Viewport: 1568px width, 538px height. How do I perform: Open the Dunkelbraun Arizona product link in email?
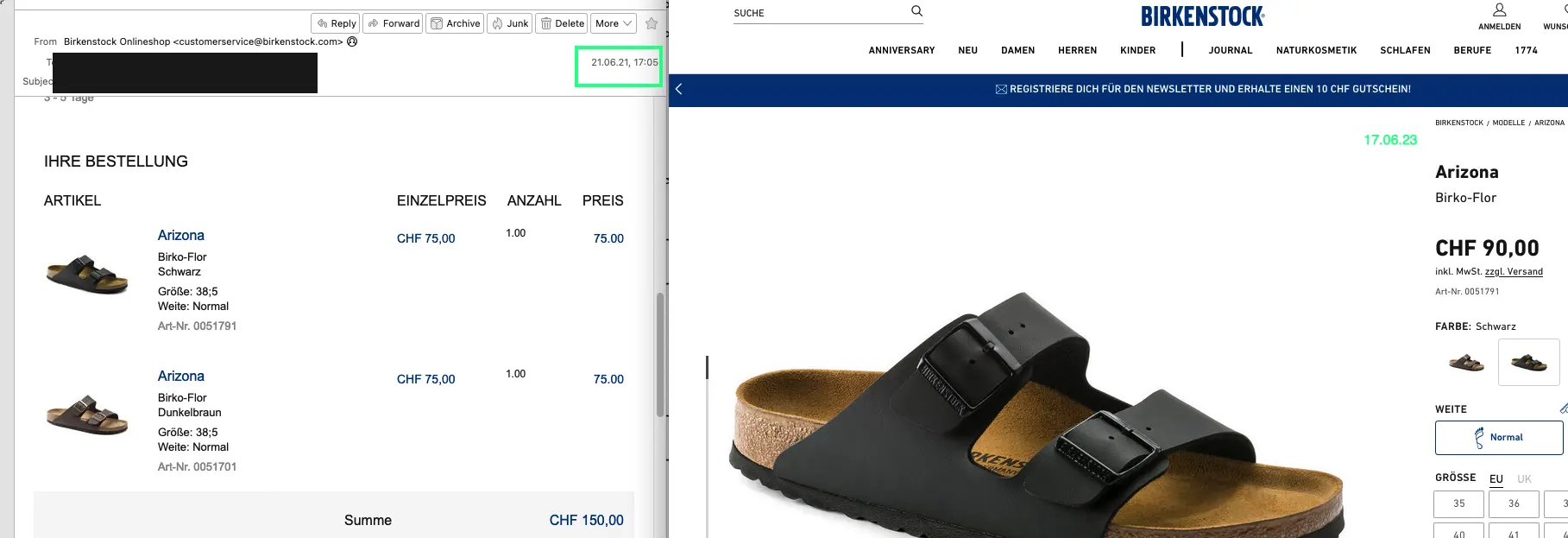tap(180, 376)
